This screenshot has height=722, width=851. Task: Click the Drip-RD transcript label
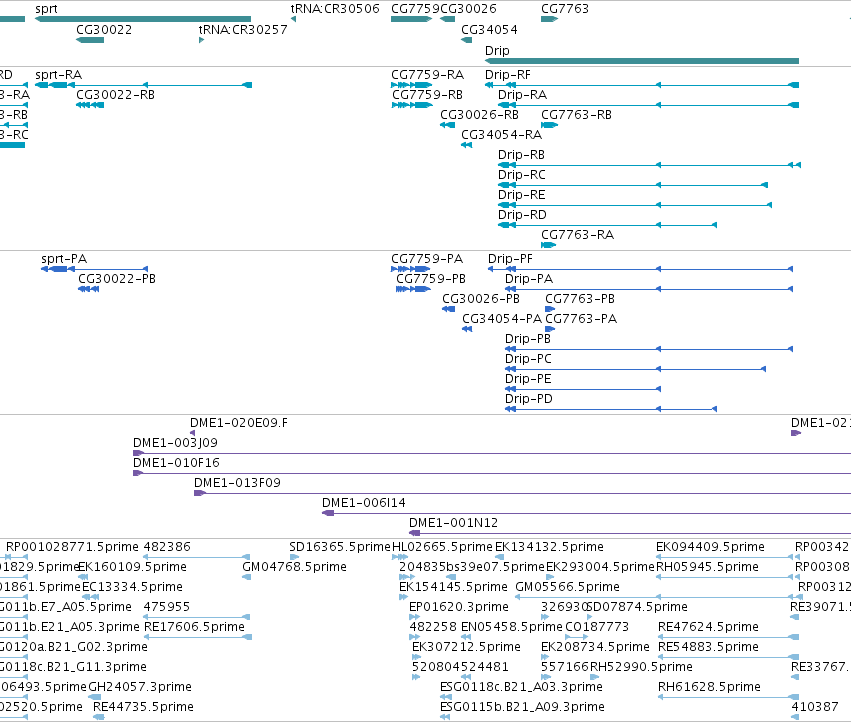[523, 214]
